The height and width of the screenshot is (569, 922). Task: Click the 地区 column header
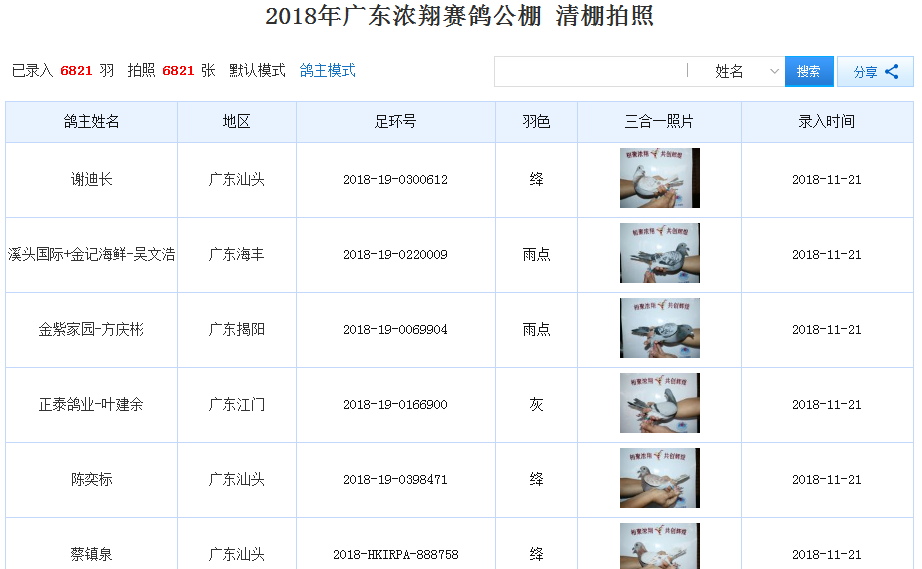point(237,122)
